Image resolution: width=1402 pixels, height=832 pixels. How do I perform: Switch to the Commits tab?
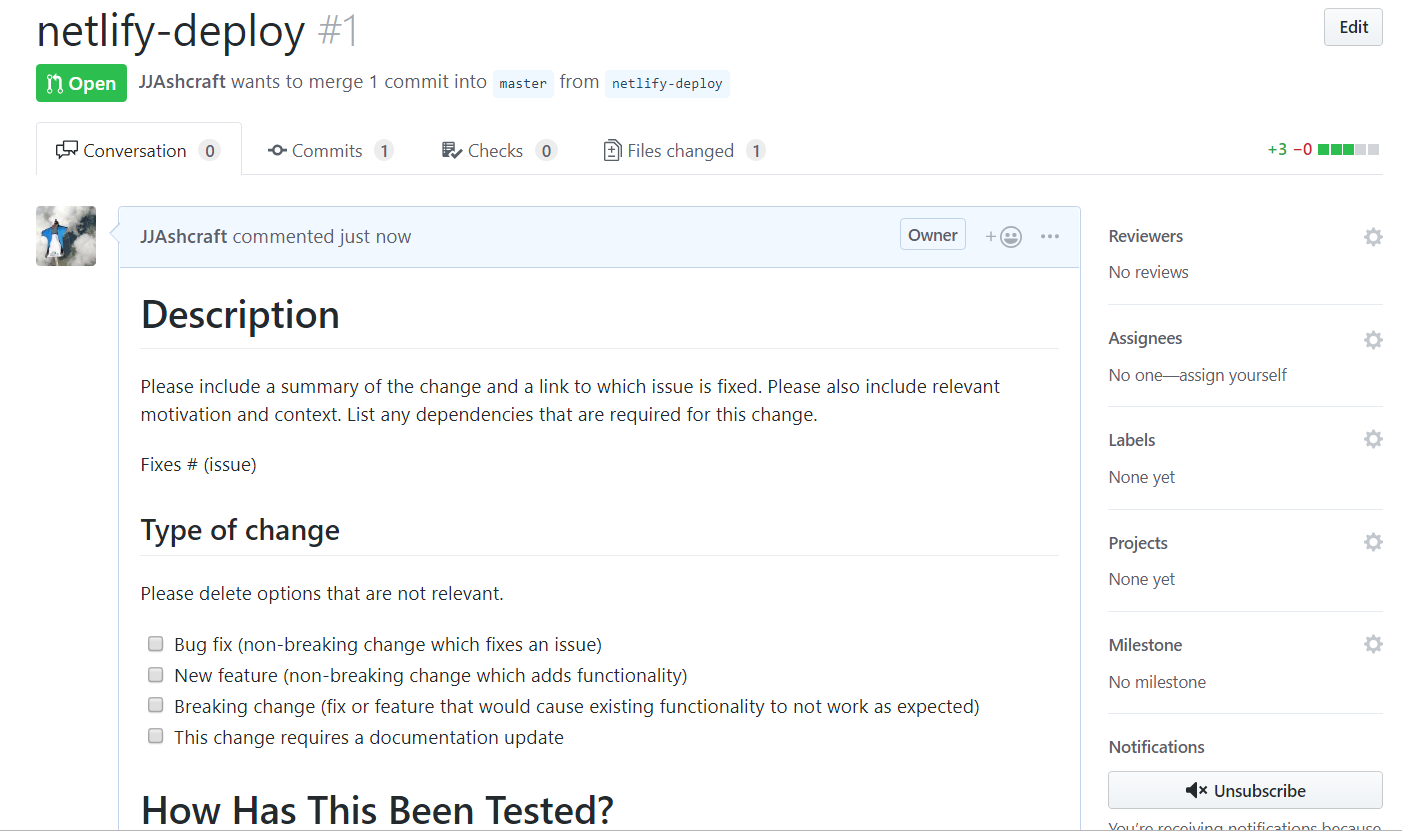[x=329, y=151]
